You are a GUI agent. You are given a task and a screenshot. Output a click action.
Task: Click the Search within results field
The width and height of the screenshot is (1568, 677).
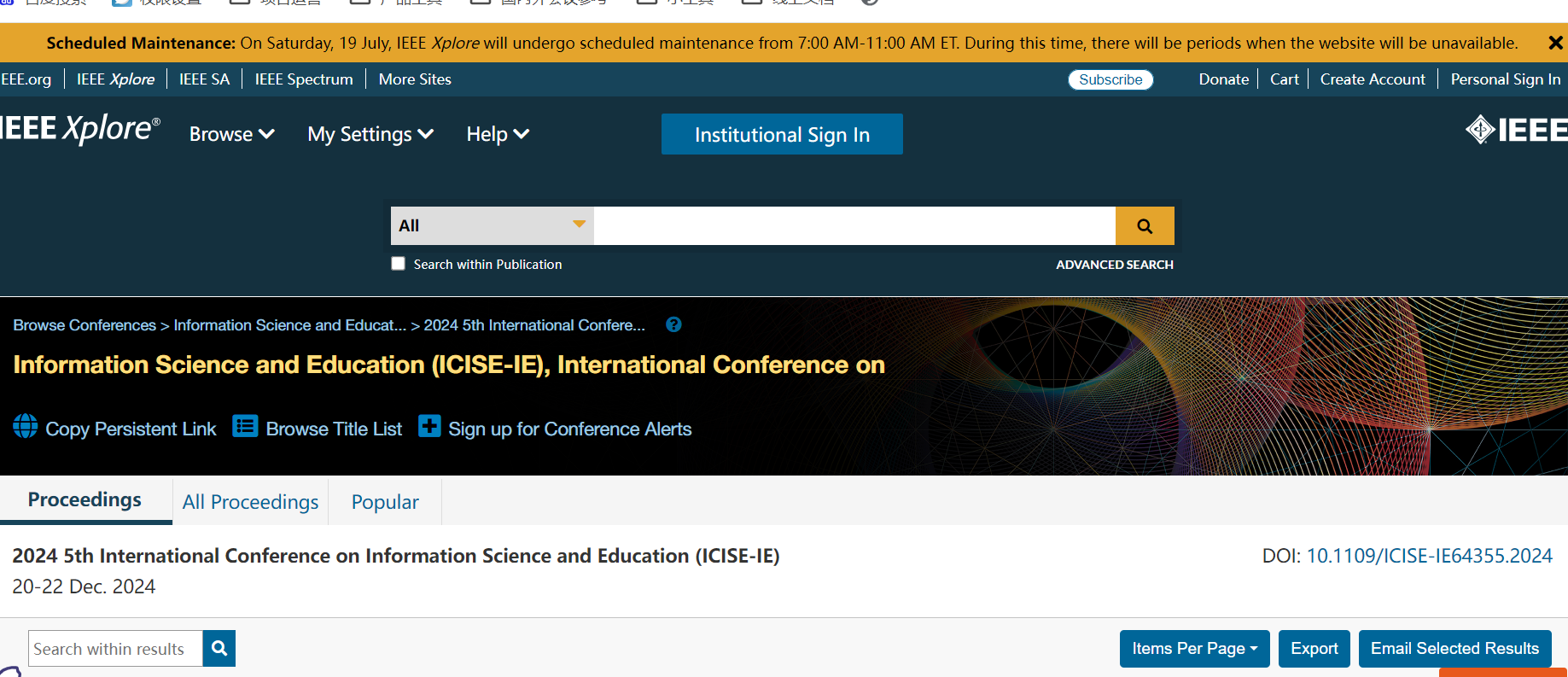115,649
